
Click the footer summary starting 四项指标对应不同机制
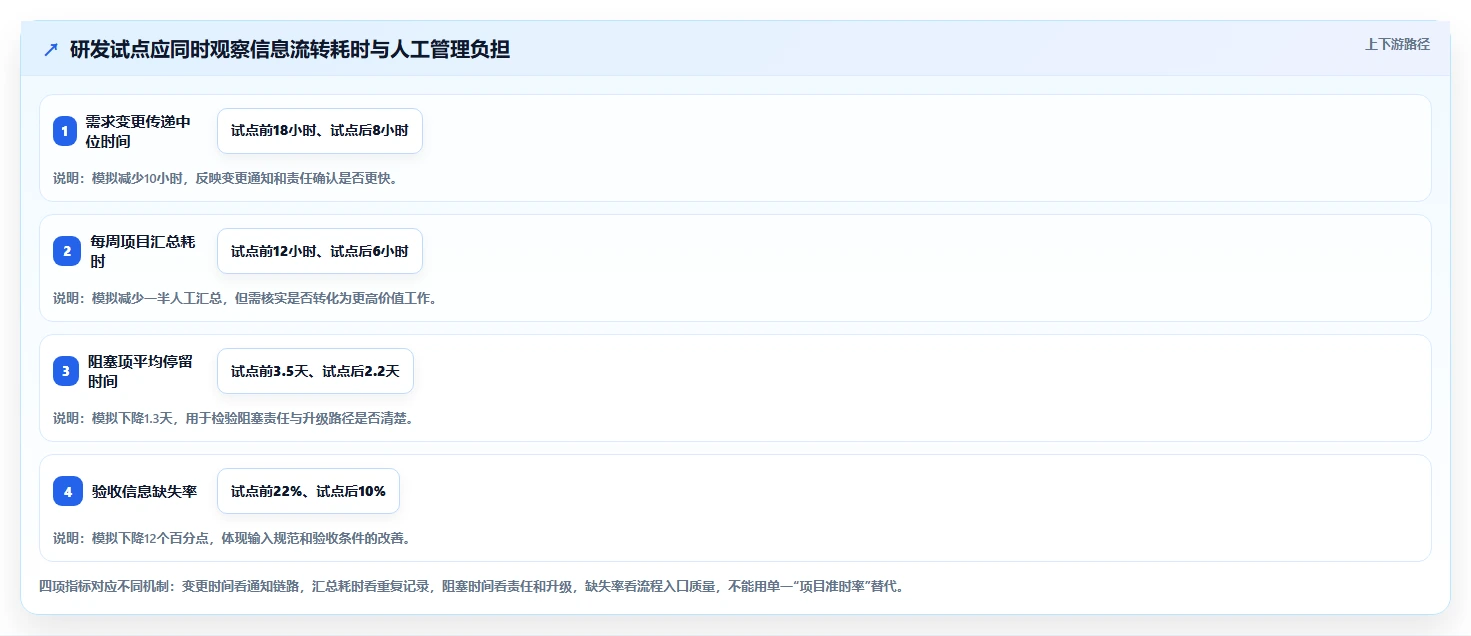[472, 586]
